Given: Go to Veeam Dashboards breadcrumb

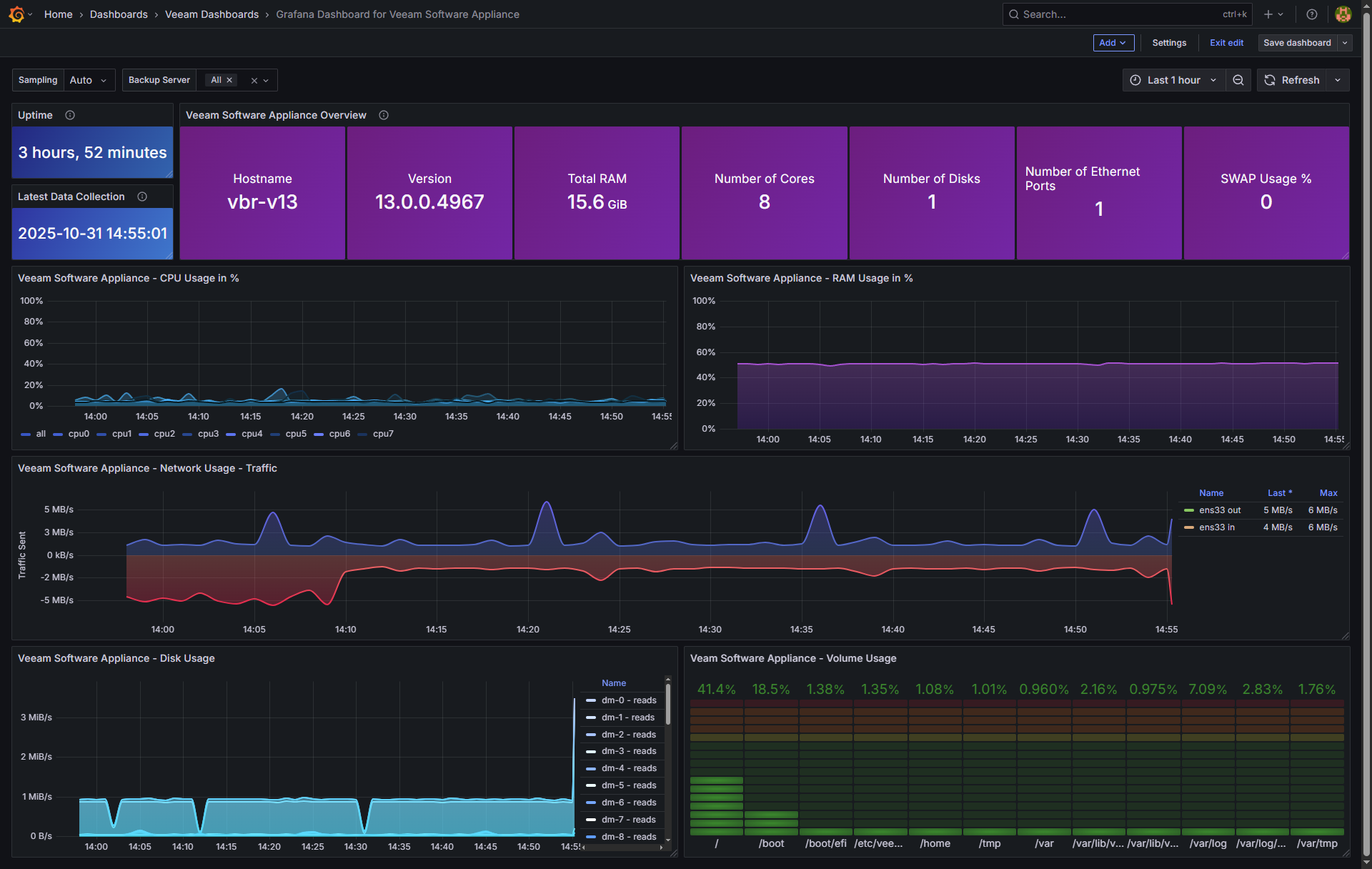Looking at the screenshot, I should 212,14.
